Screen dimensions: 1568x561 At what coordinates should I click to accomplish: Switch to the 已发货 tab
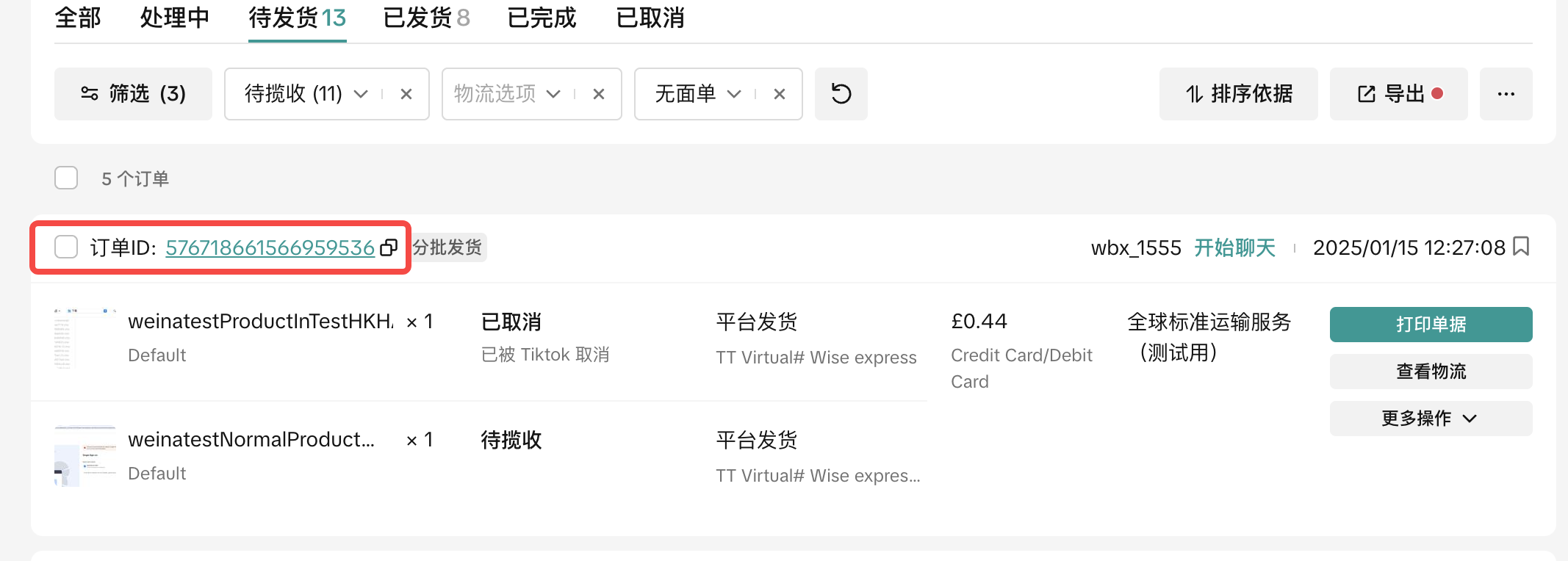pyautogui.click(x=426, y=18)
